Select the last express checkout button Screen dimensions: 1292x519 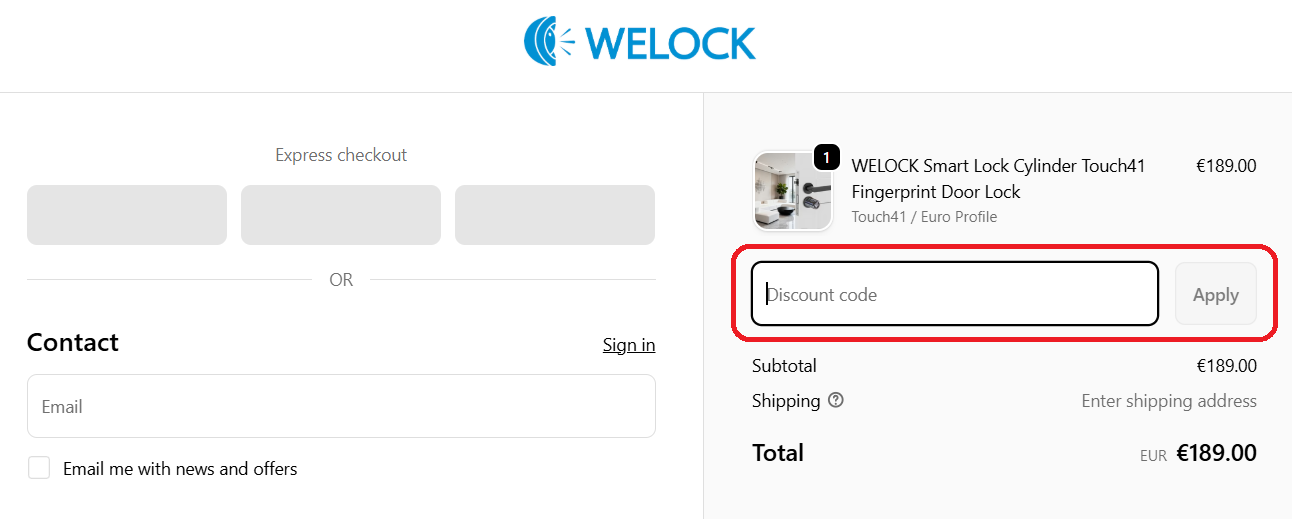pos(555,215)
